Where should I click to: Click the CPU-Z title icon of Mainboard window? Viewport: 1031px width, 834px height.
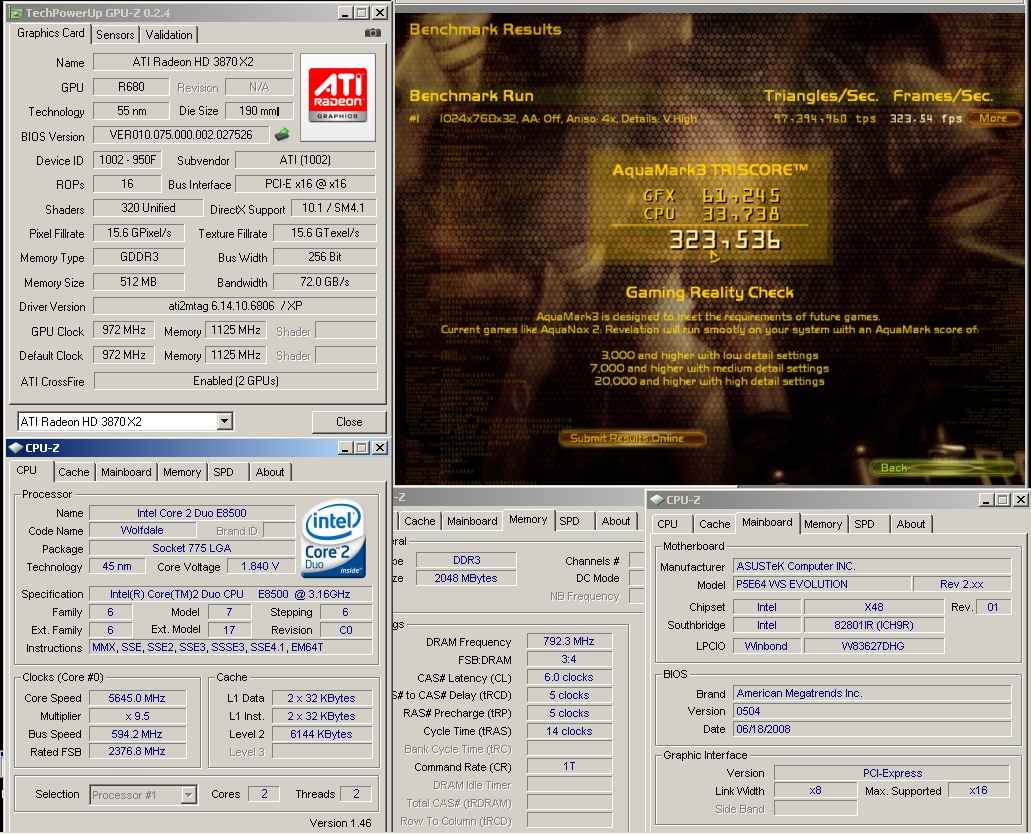click(656, 500)
